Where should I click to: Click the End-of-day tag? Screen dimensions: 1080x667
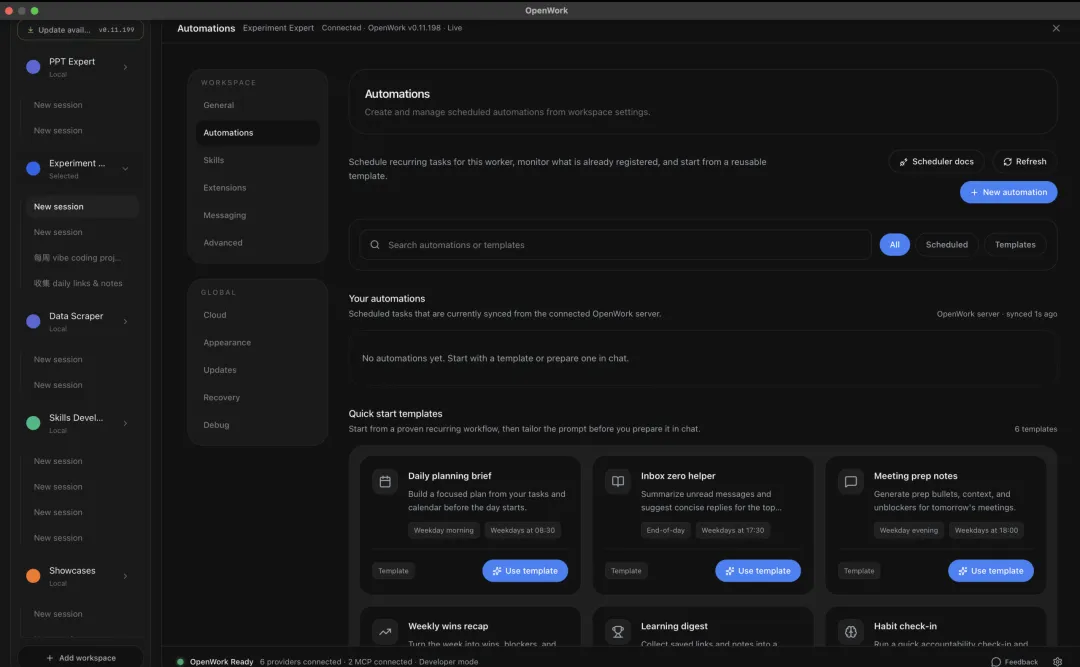665,530
